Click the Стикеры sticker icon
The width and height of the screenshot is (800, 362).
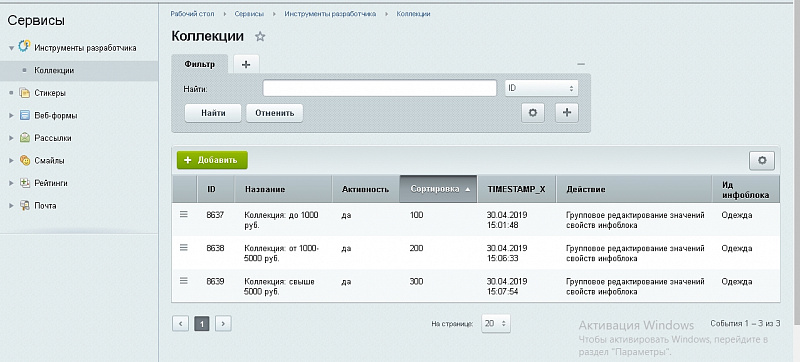click(x=24, y=93)
